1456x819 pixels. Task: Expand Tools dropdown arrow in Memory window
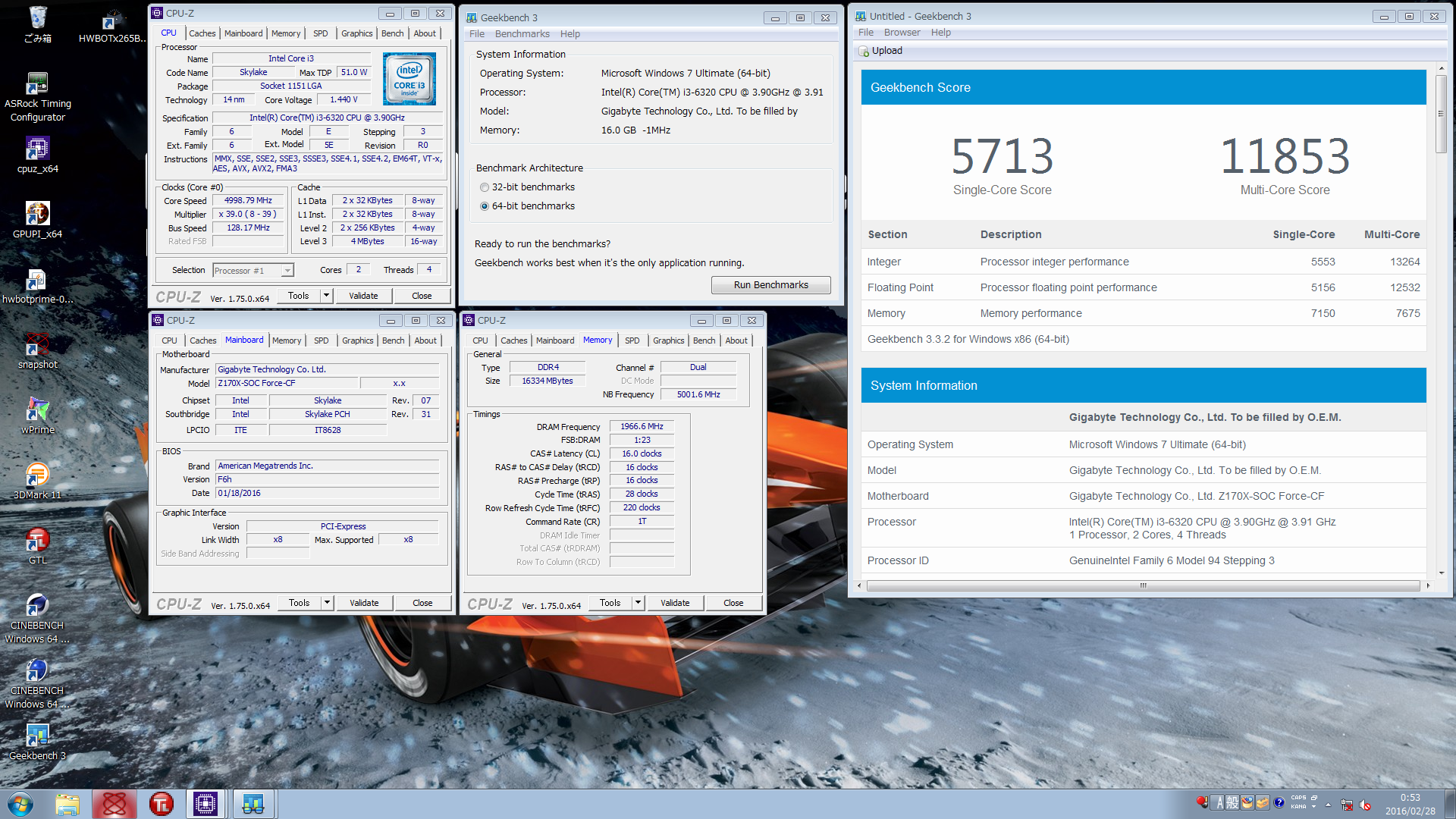click(x=638, y=603)
